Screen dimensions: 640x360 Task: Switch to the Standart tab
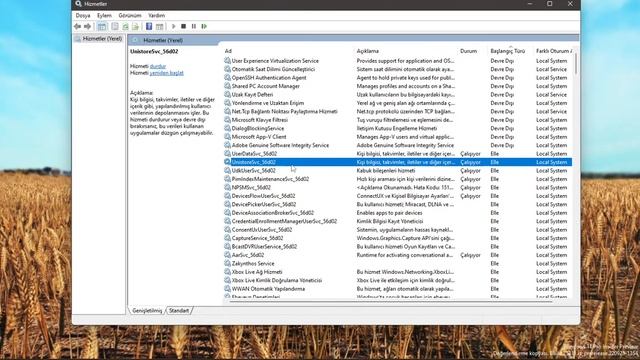coord(179,311)
